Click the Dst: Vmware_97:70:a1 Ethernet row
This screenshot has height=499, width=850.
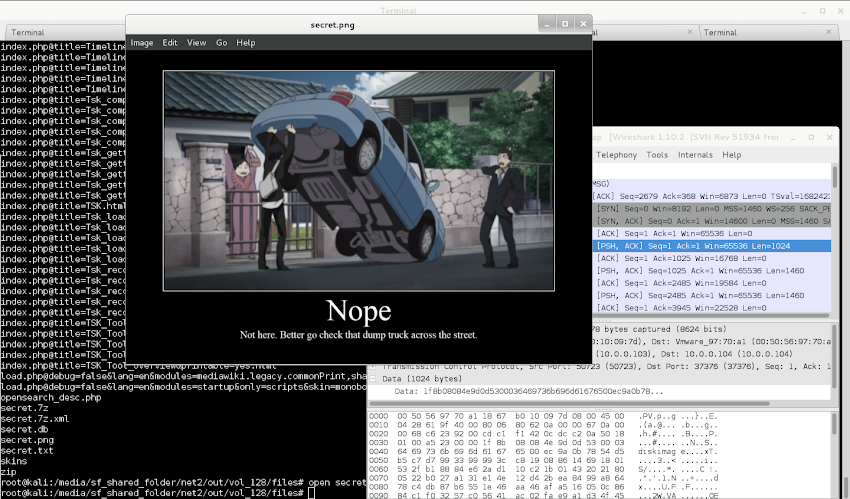pos(711,341)
